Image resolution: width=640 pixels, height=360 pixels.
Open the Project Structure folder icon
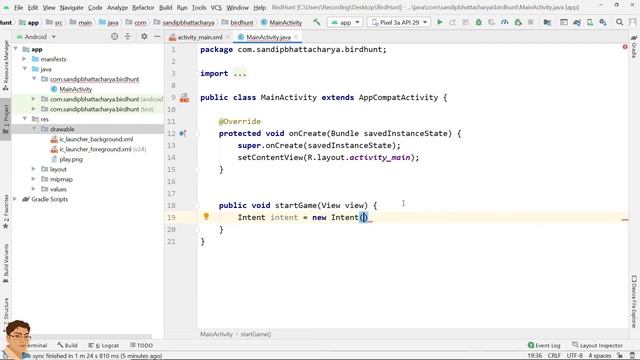click(547, 22)
